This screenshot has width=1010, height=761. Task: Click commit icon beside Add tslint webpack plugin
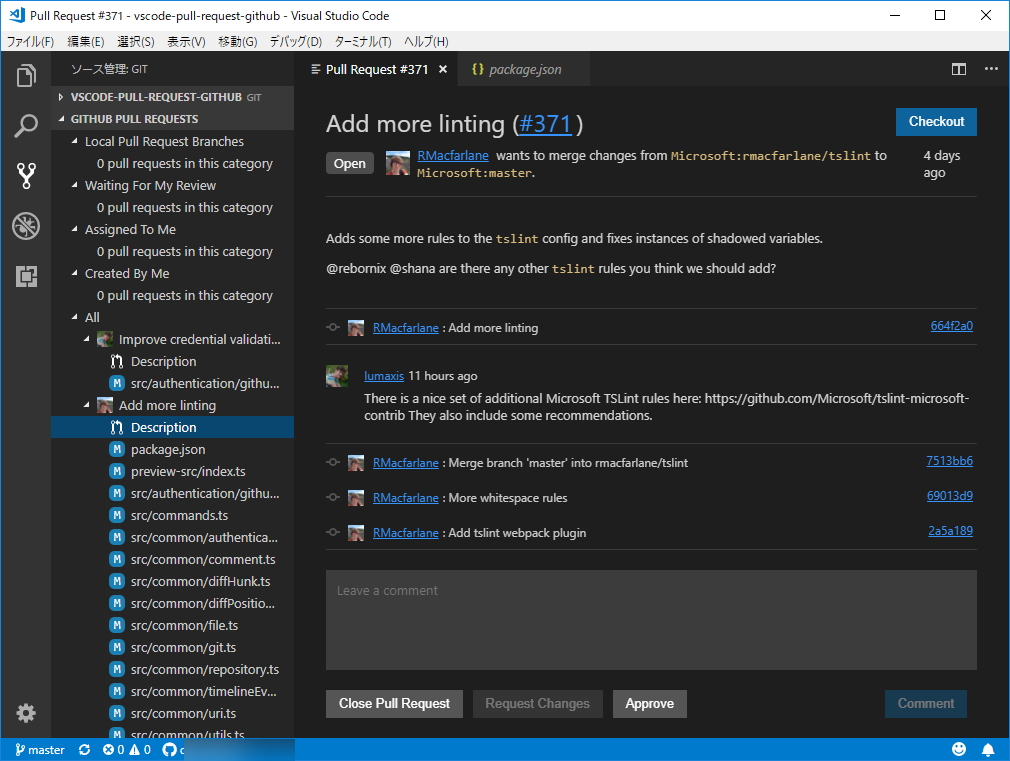click(x=333, y=532)
